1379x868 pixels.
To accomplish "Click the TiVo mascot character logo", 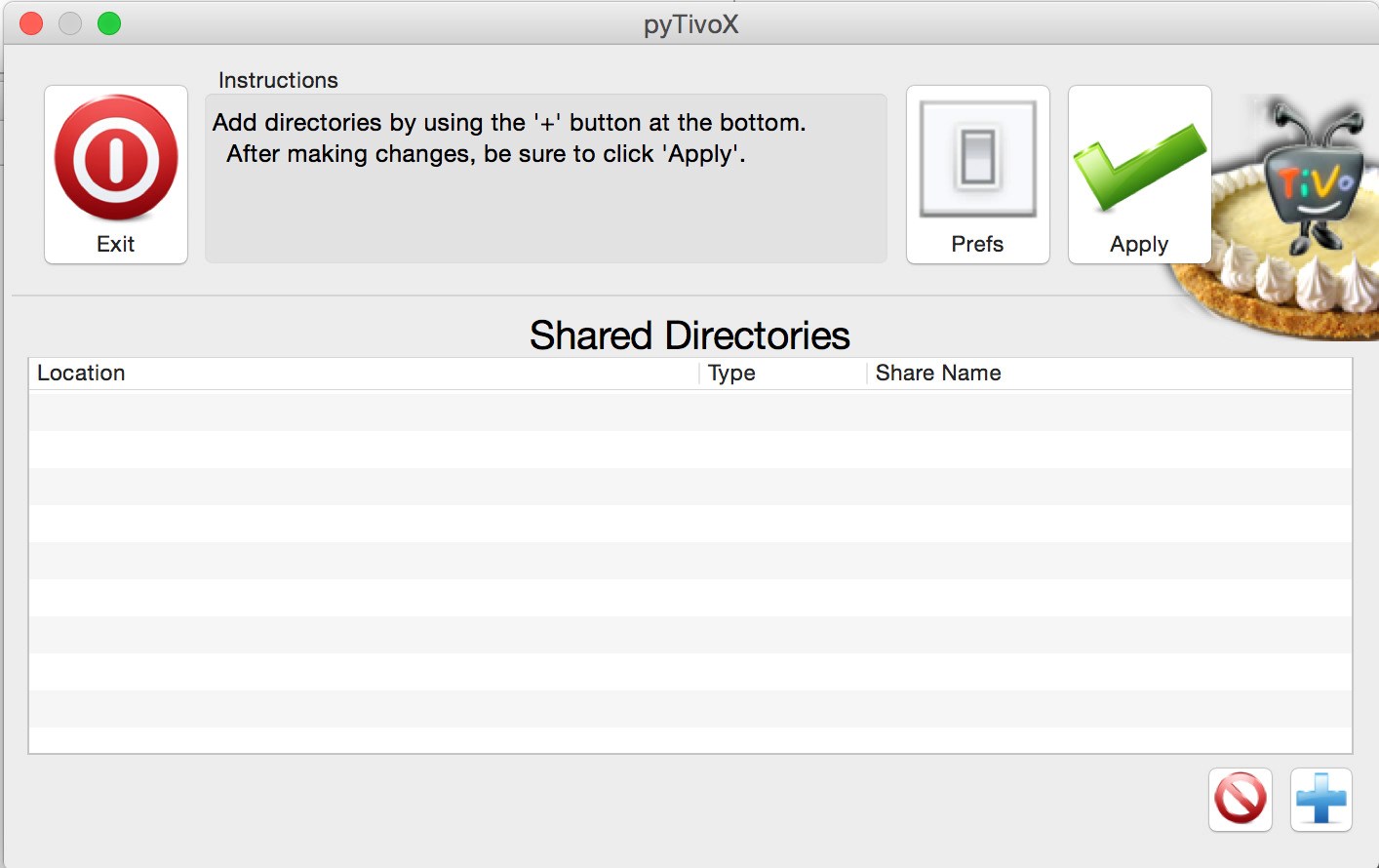I will [x=1313, y=176].
